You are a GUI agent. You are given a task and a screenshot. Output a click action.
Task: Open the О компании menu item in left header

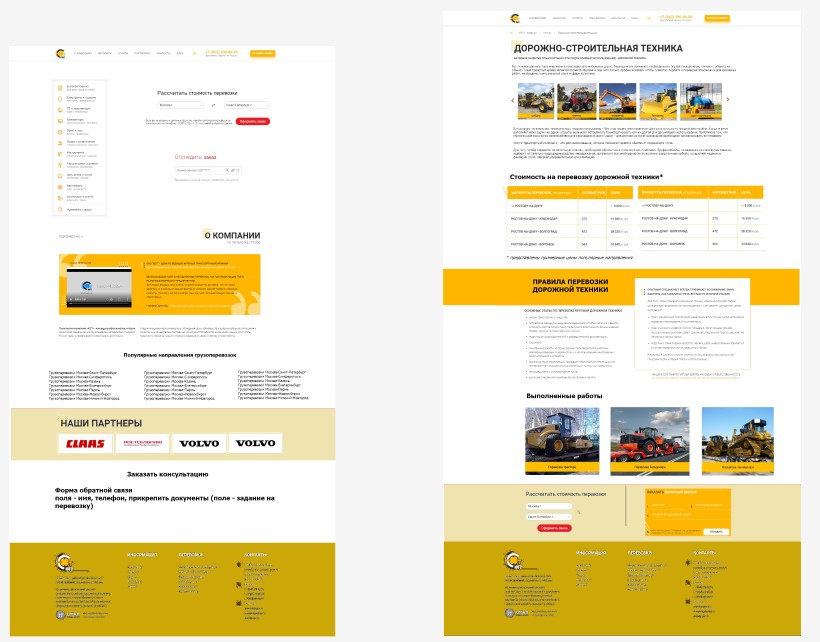tap(82, 53)
